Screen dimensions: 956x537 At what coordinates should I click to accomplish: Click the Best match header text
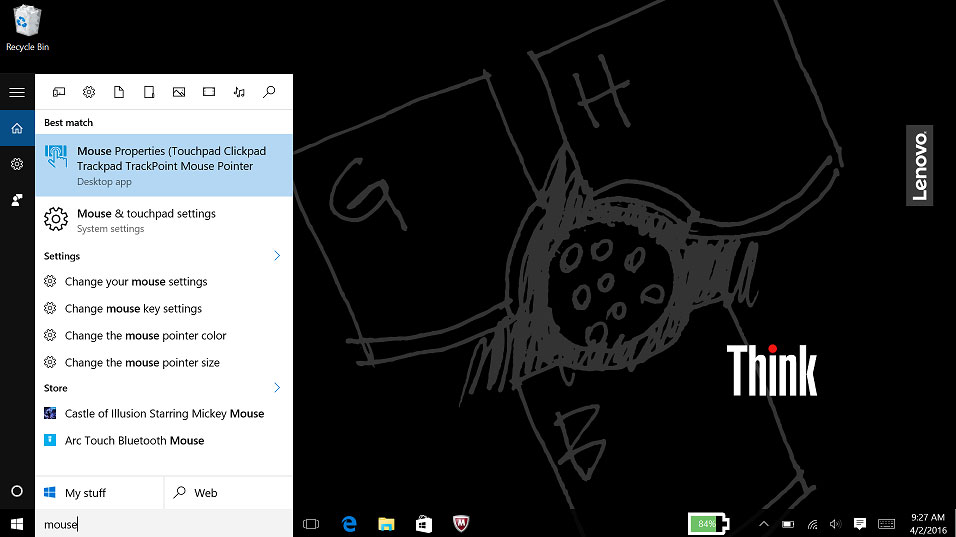click(x=68, y=123)
